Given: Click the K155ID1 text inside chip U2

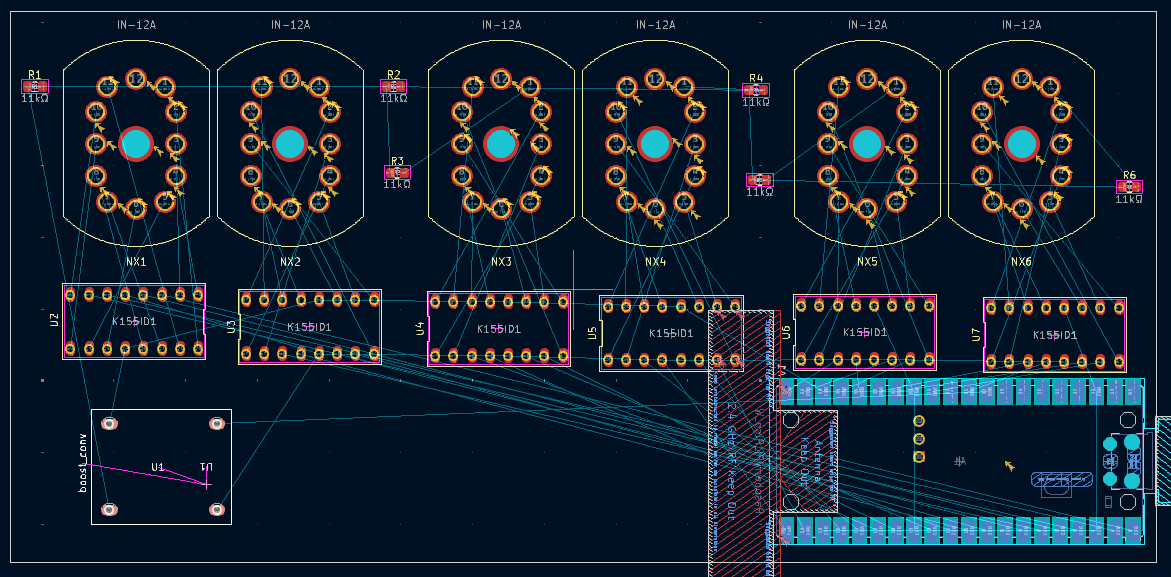Looking at the screenshot, I should pos(134,322).
